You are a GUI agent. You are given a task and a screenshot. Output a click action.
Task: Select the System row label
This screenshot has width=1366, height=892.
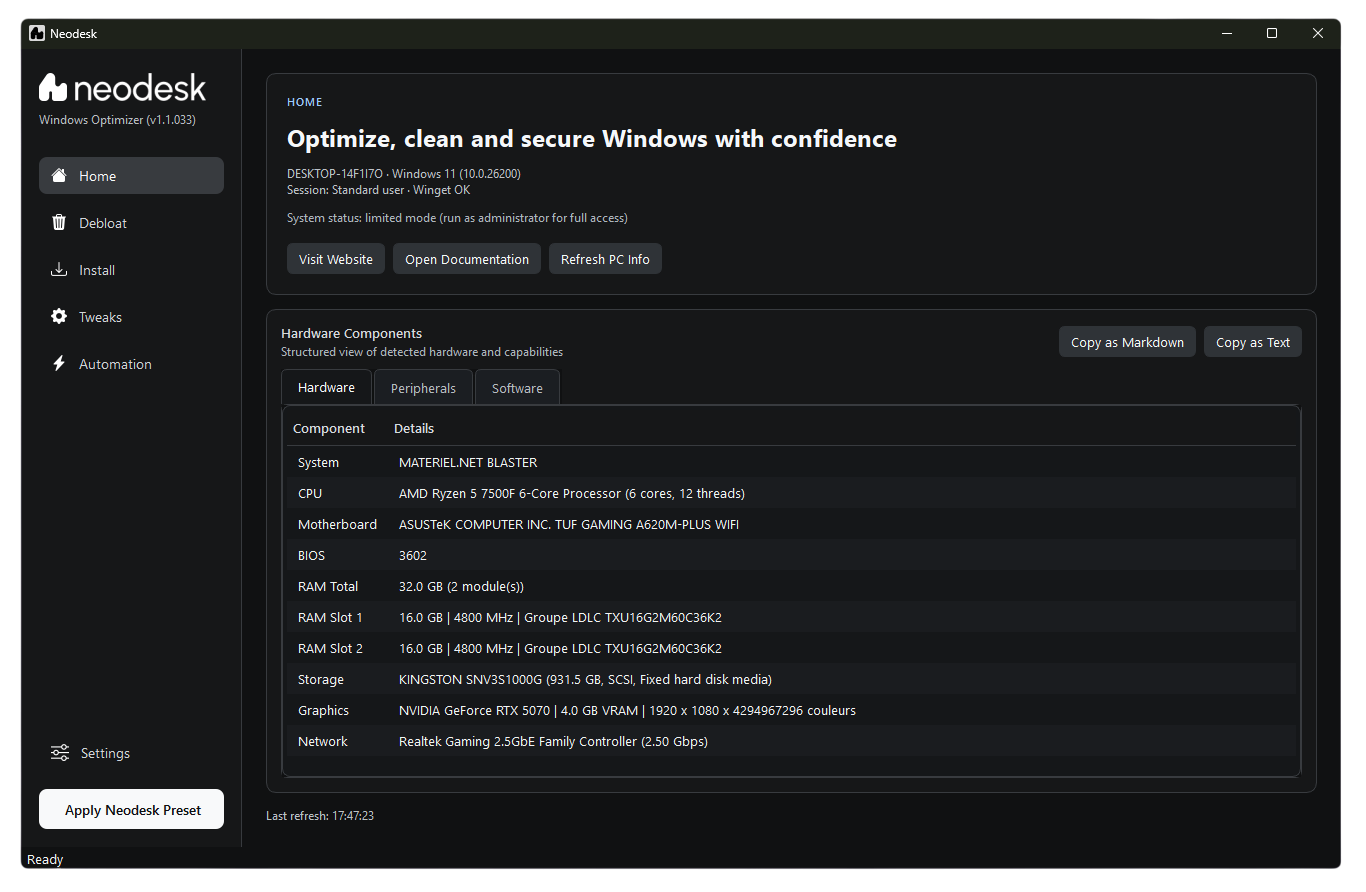click(318, 463)
